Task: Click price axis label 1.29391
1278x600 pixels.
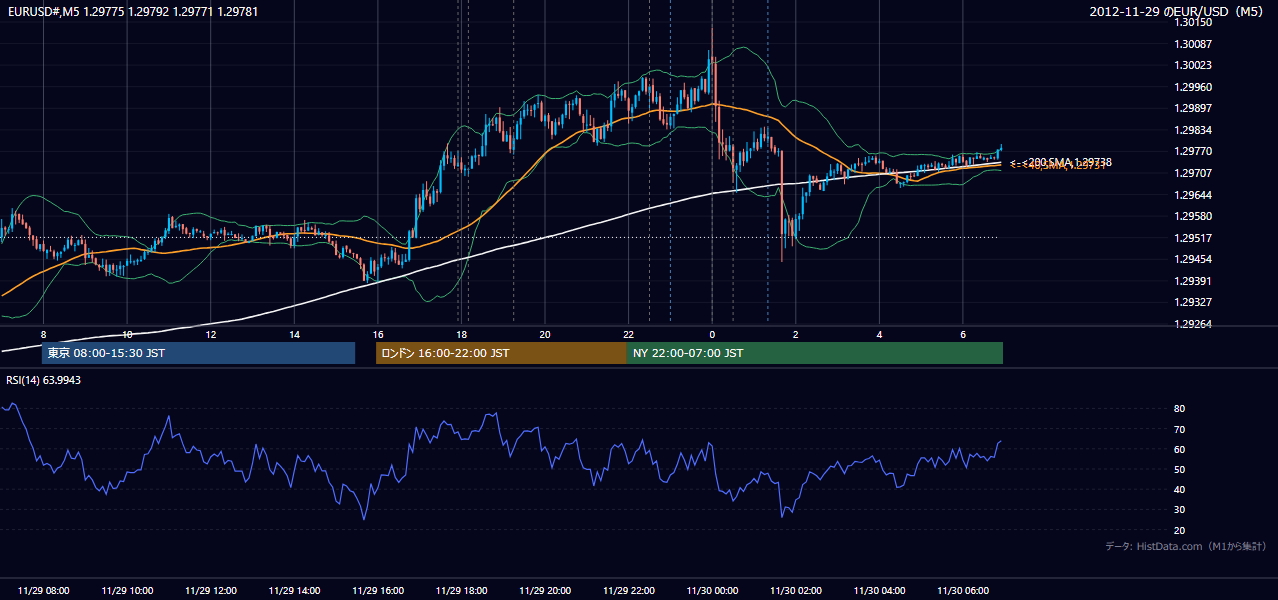Action: [x=1193, y=281]
